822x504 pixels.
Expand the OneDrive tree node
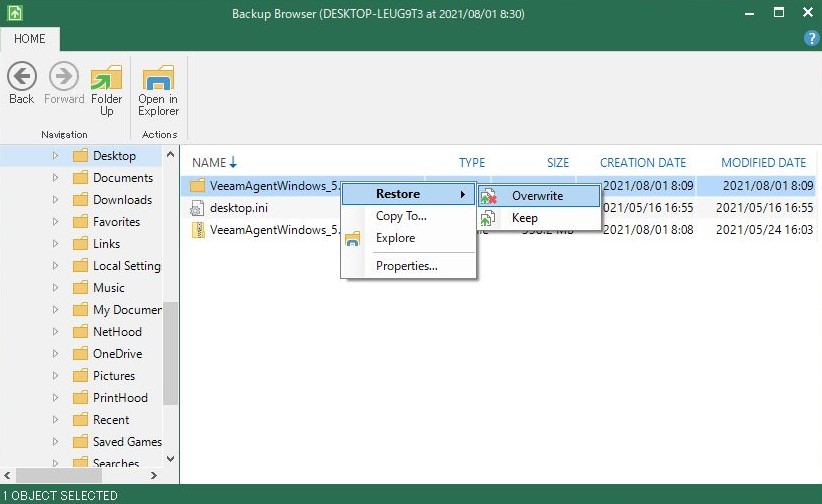click(x=55, y=354)
